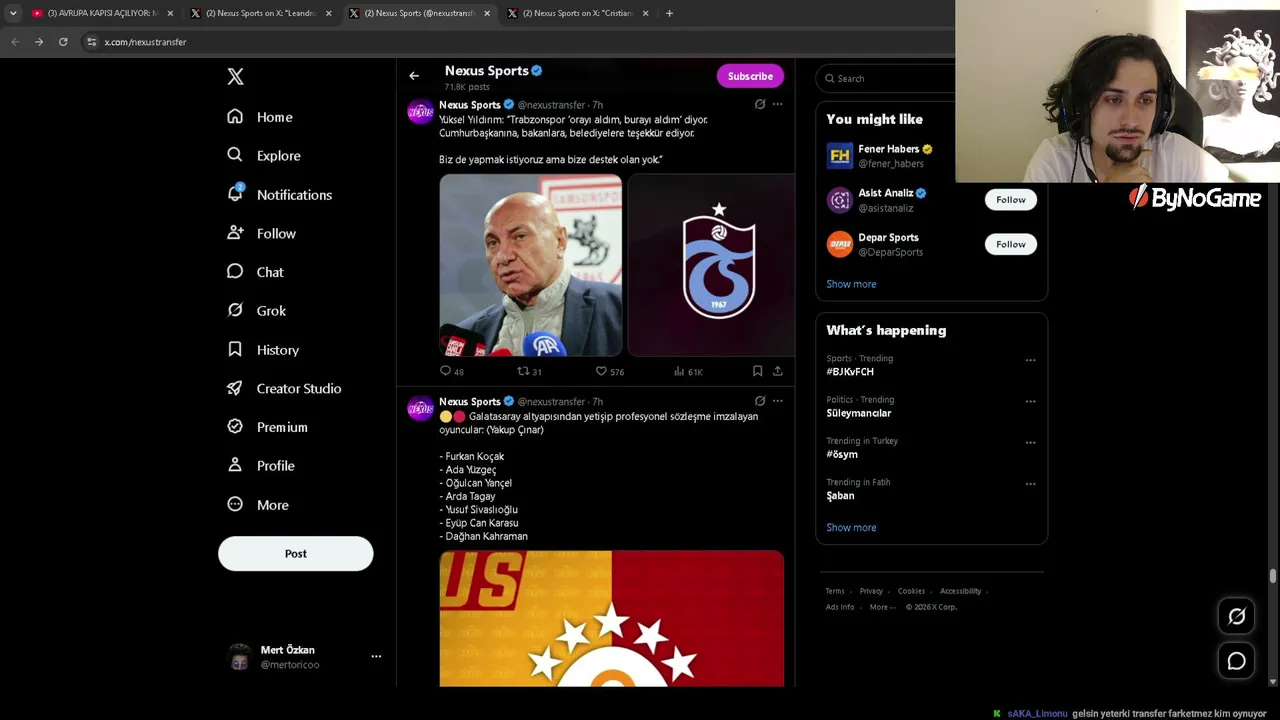Open more options for the #ösym trend
Screen dimensions: 1280x720
1030,442
